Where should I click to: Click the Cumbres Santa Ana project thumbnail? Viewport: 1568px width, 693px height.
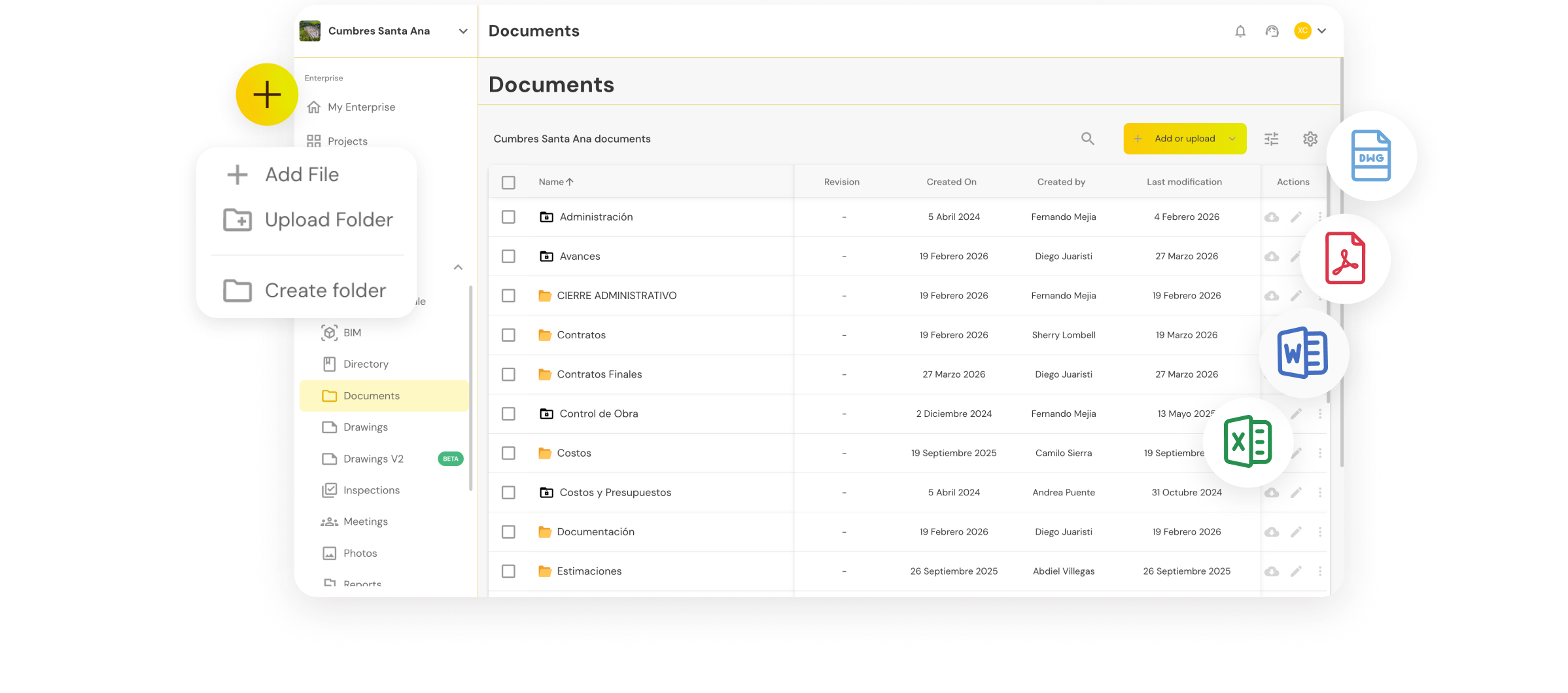(x=310, y=31)
